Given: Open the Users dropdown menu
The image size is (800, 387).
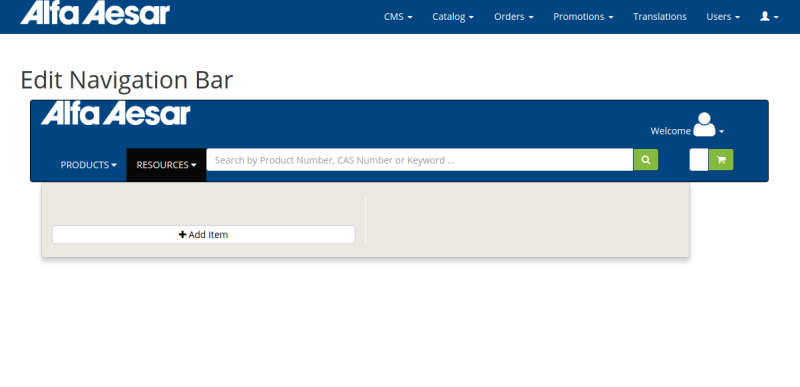Looking at the screenshot, I should click(x=723, y=17).
